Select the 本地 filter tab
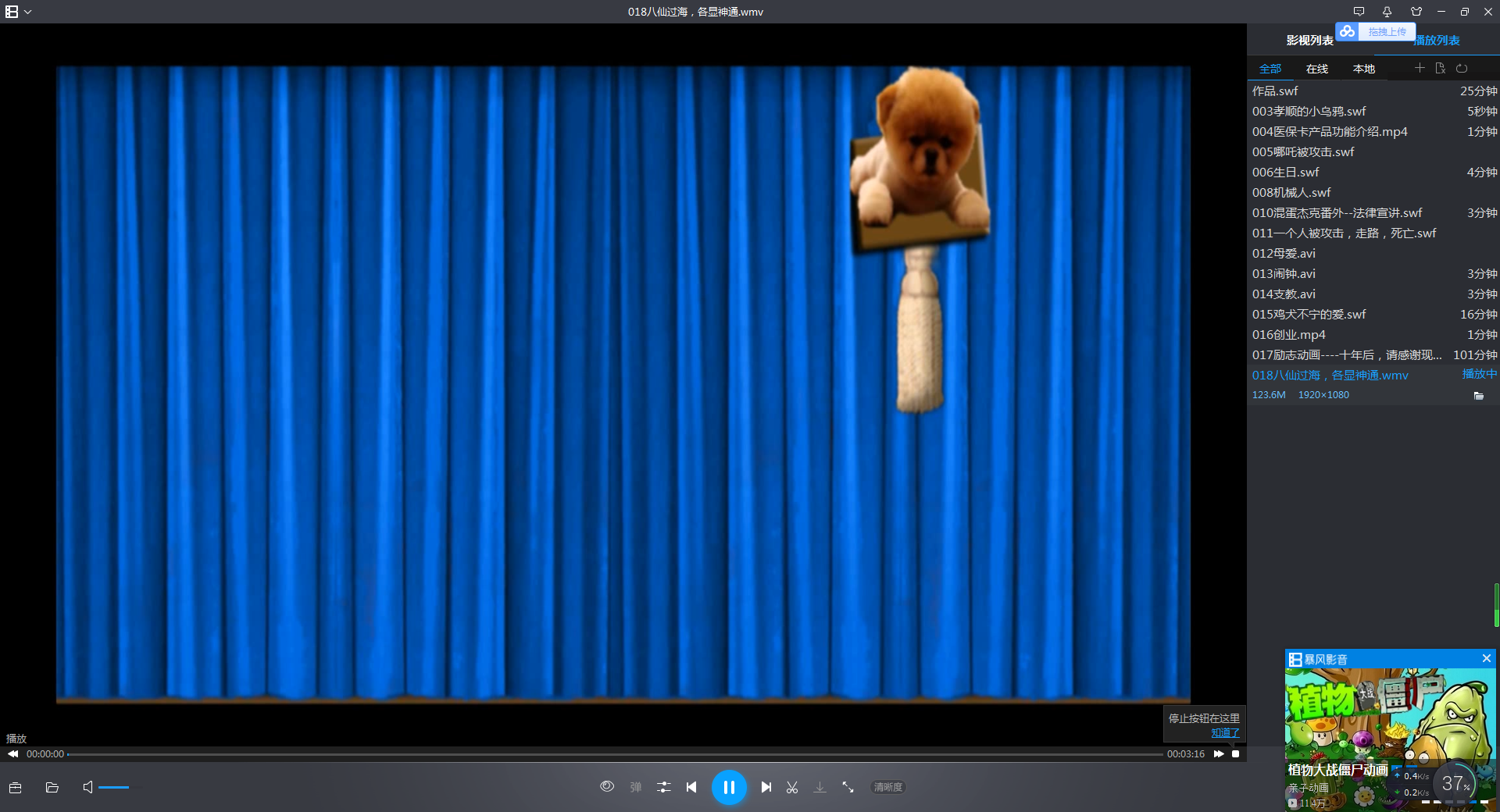 click(1364, 69)
